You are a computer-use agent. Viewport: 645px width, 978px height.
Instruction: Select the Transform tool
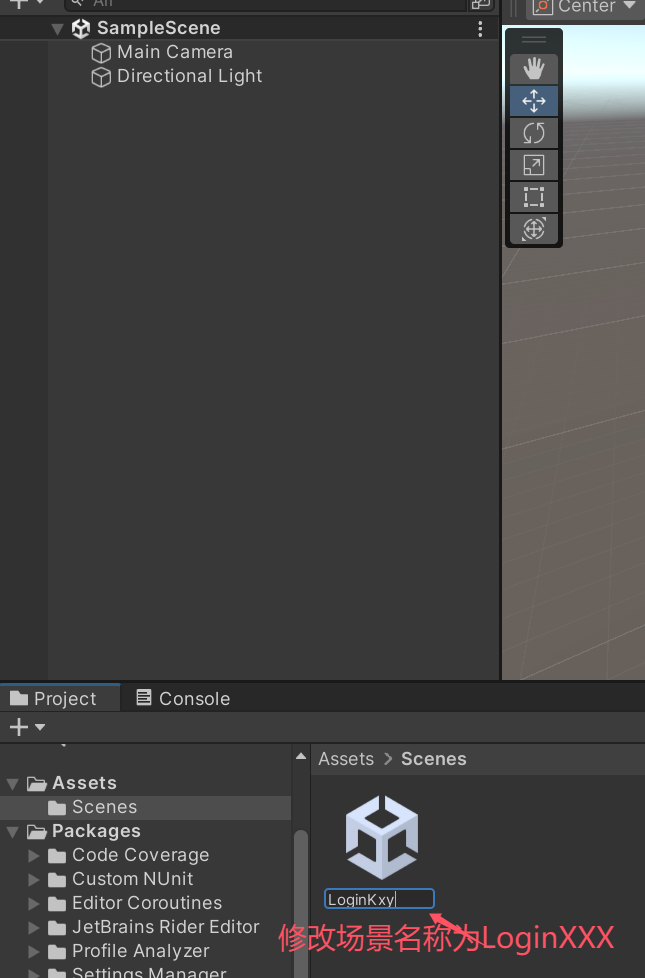click(x=534, y=229)
